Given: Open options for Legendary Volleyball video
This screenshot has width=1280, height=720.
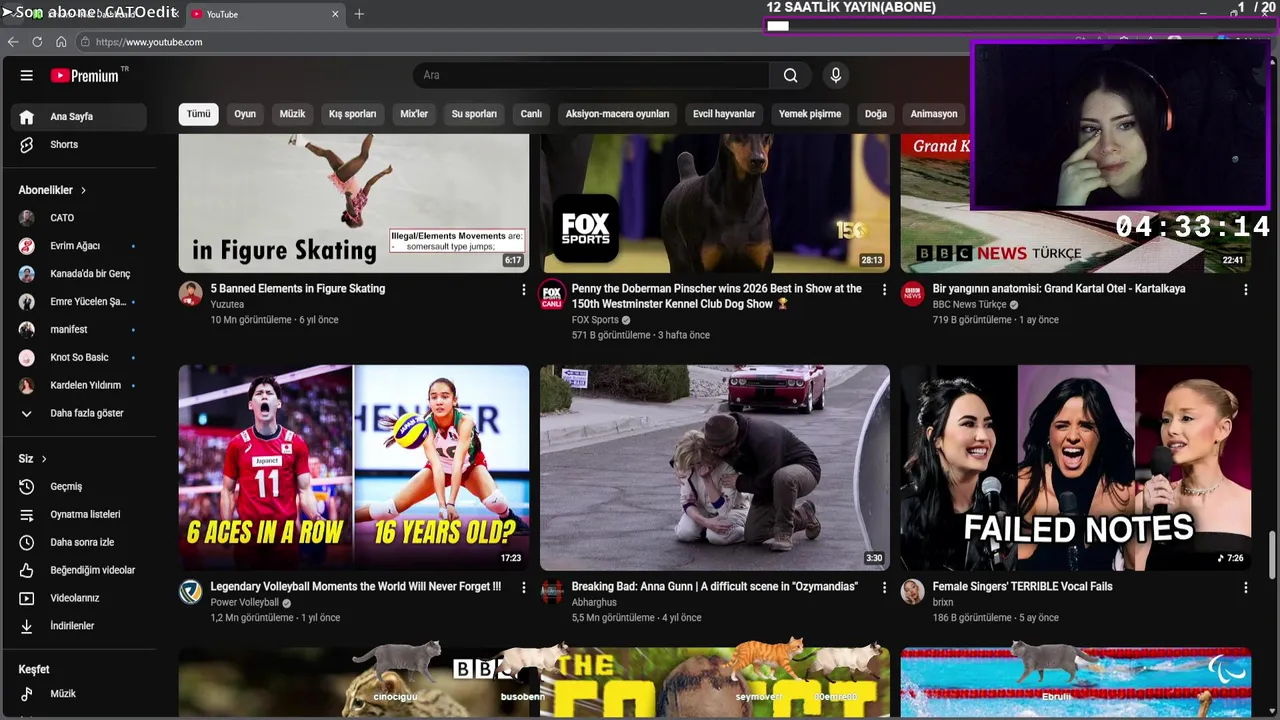Looking at the screenshot, I should [523, 587].
